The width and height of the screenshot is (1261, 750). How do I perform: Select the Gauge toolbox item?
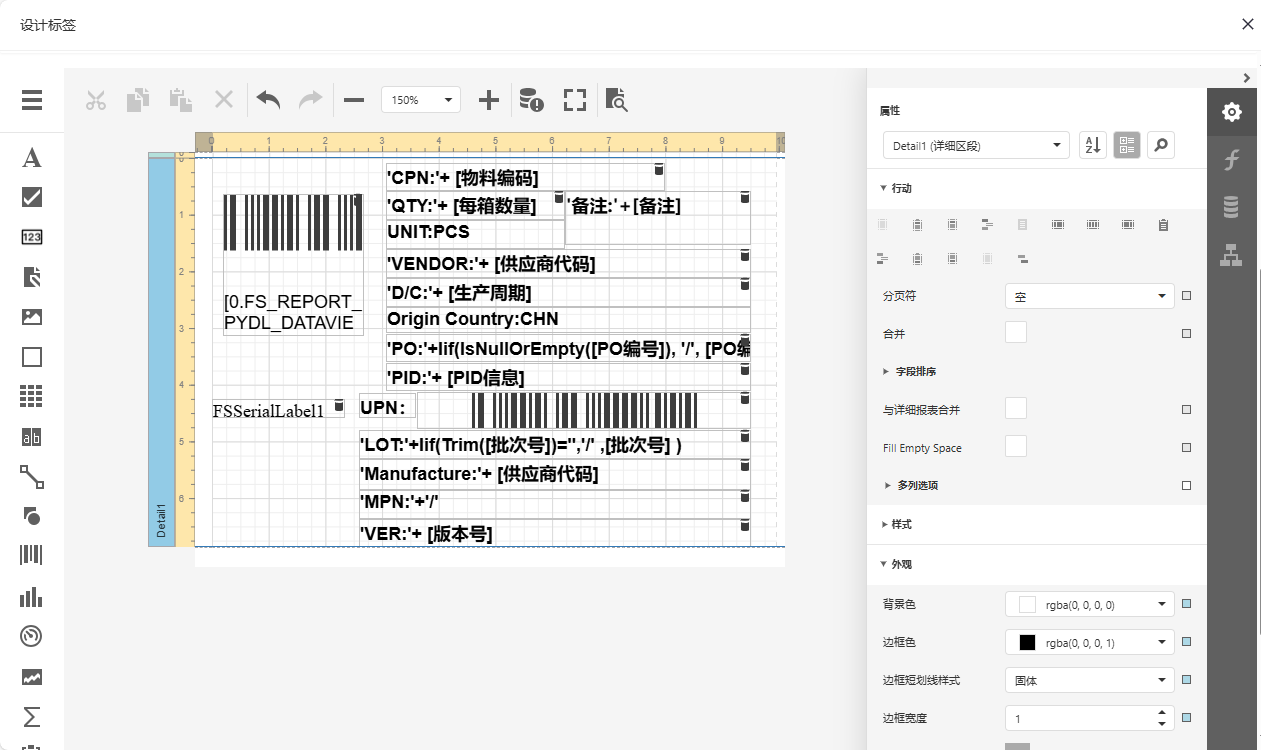pos(32,637)
